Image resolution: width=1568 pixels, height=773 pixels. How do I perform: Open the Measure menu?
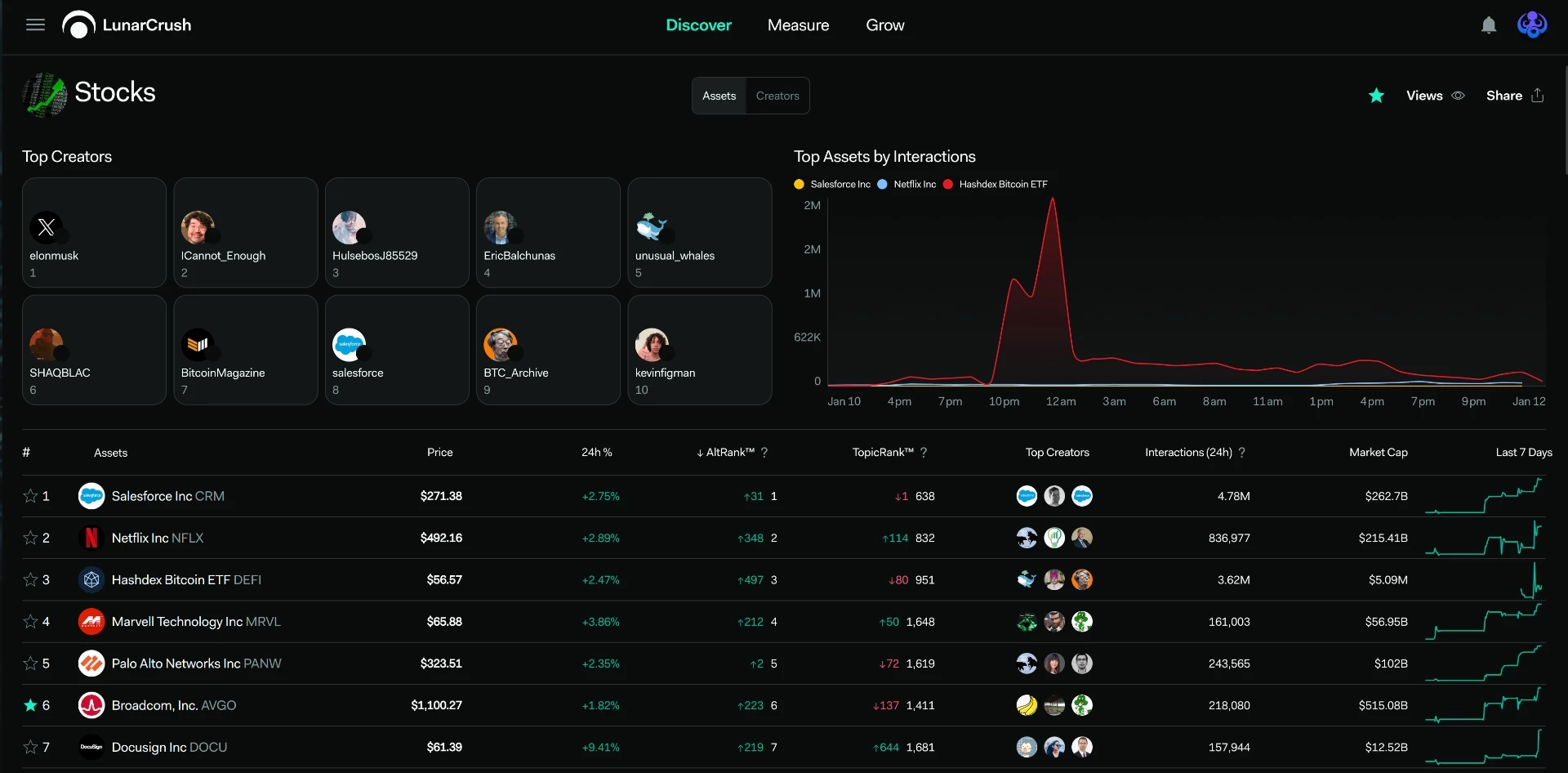(x=798, y=25)
